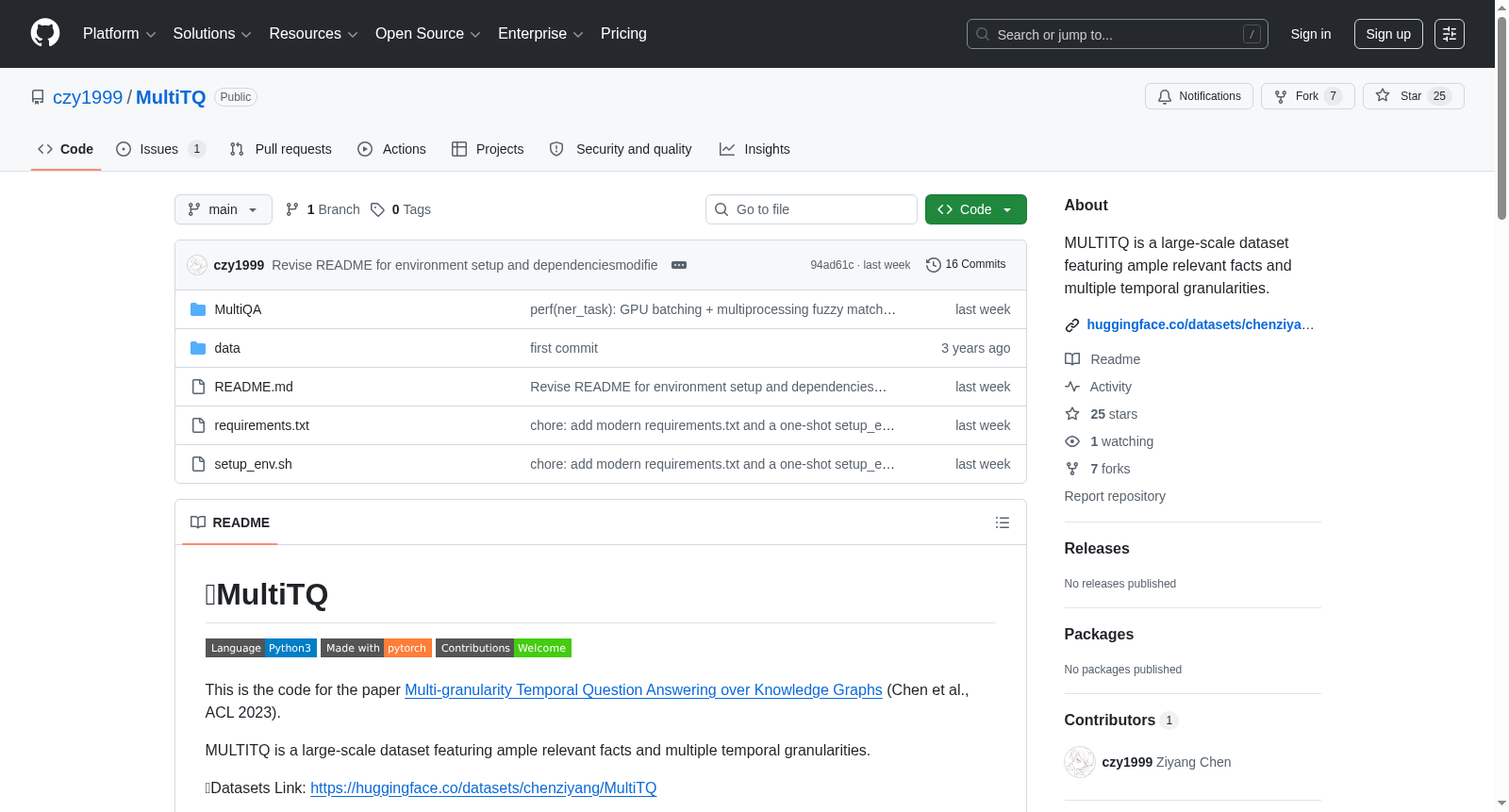
Task: Open the Multi-granularity Temporal Question Answering paper link
Action: tap(643, 690)
